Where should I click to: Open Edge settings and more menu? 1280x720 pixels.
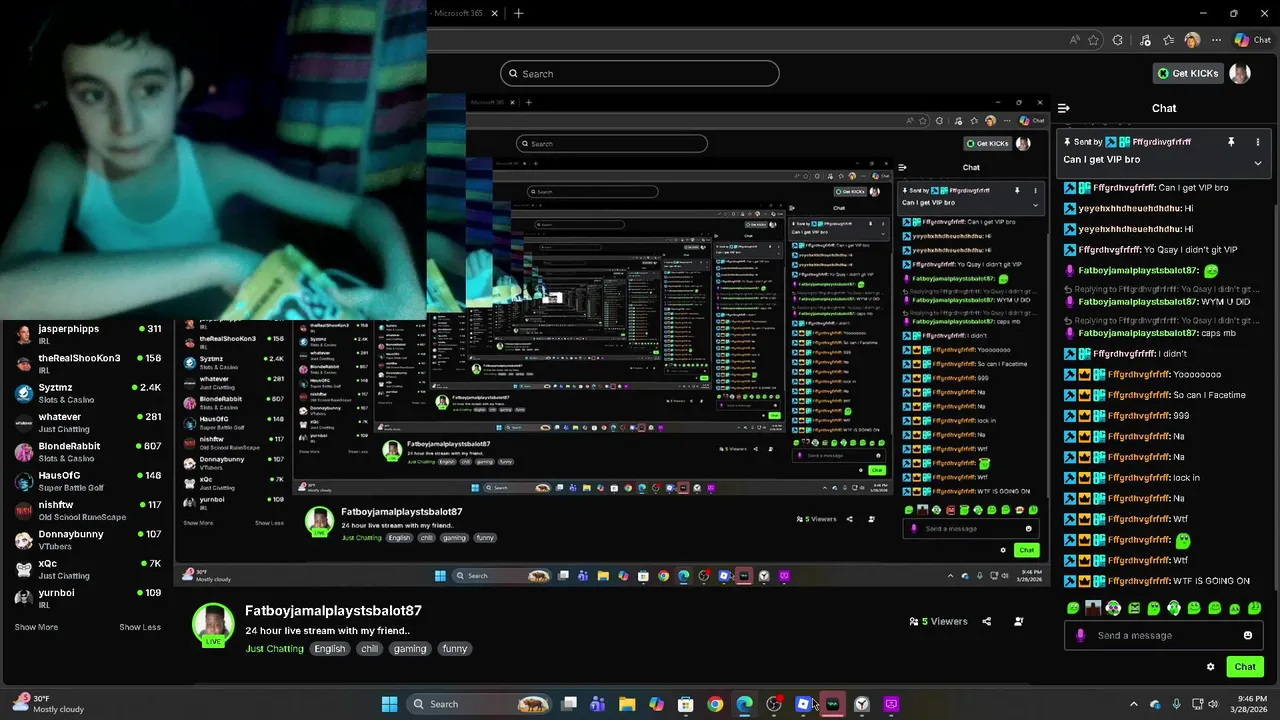click(x=1216, y=40)
